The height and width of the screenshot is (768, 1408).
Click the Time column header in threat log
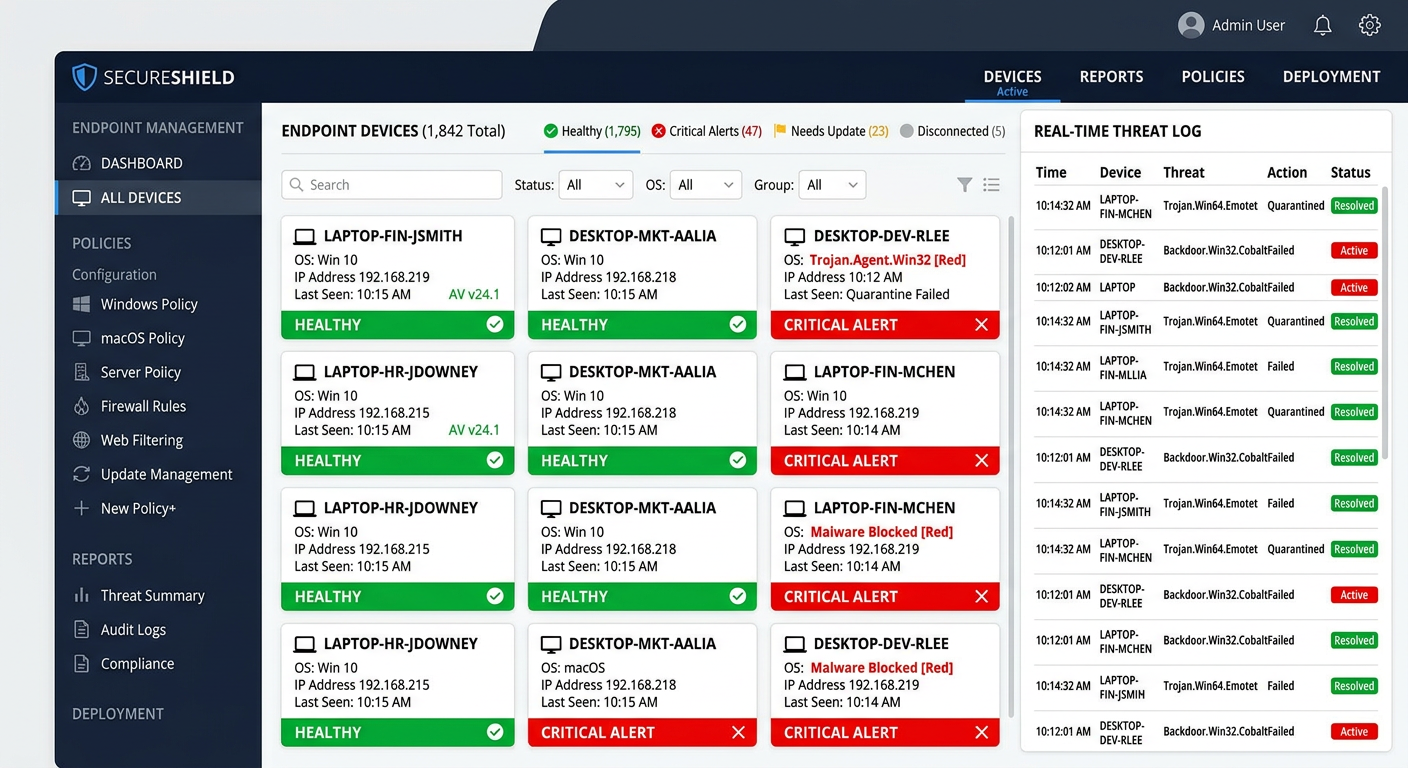[x=1051, y=172]
